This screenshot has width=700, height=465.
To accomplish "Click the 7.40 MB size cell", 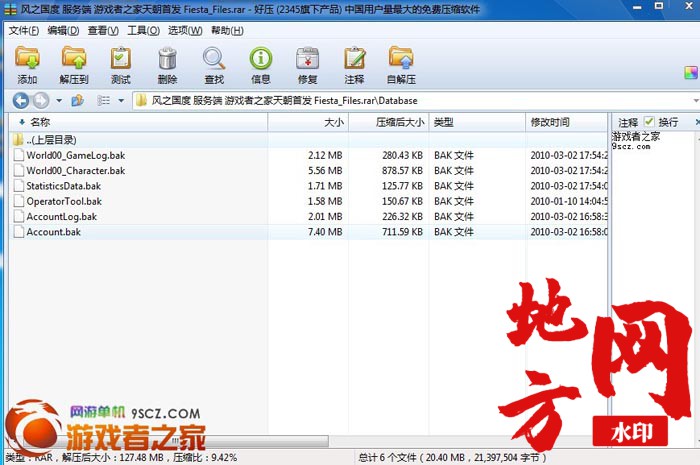I will [325, 232].
